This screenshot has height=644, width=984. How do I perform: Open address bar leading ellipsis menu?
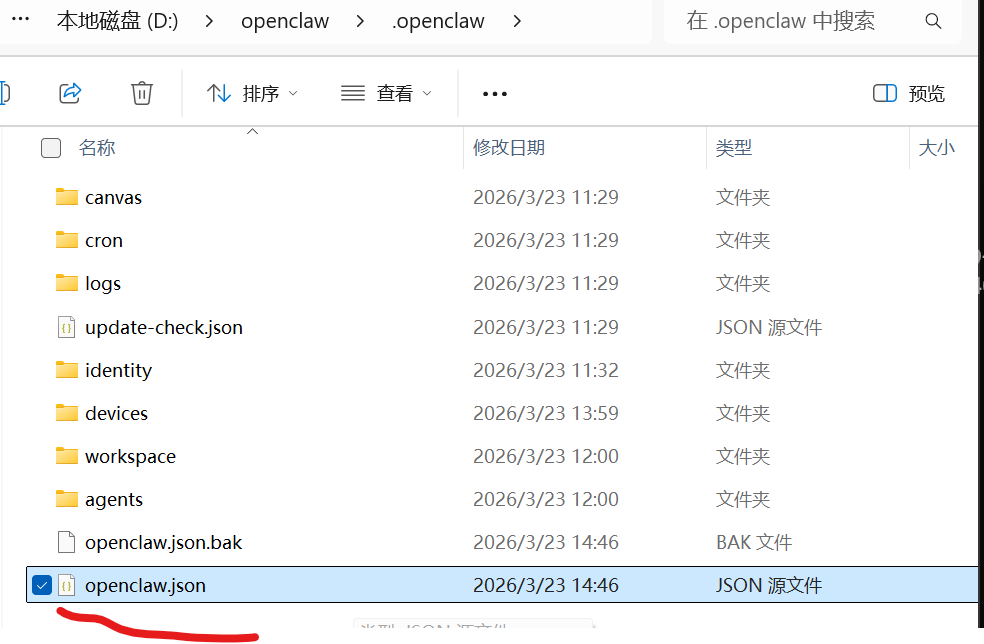click(21, 19)
